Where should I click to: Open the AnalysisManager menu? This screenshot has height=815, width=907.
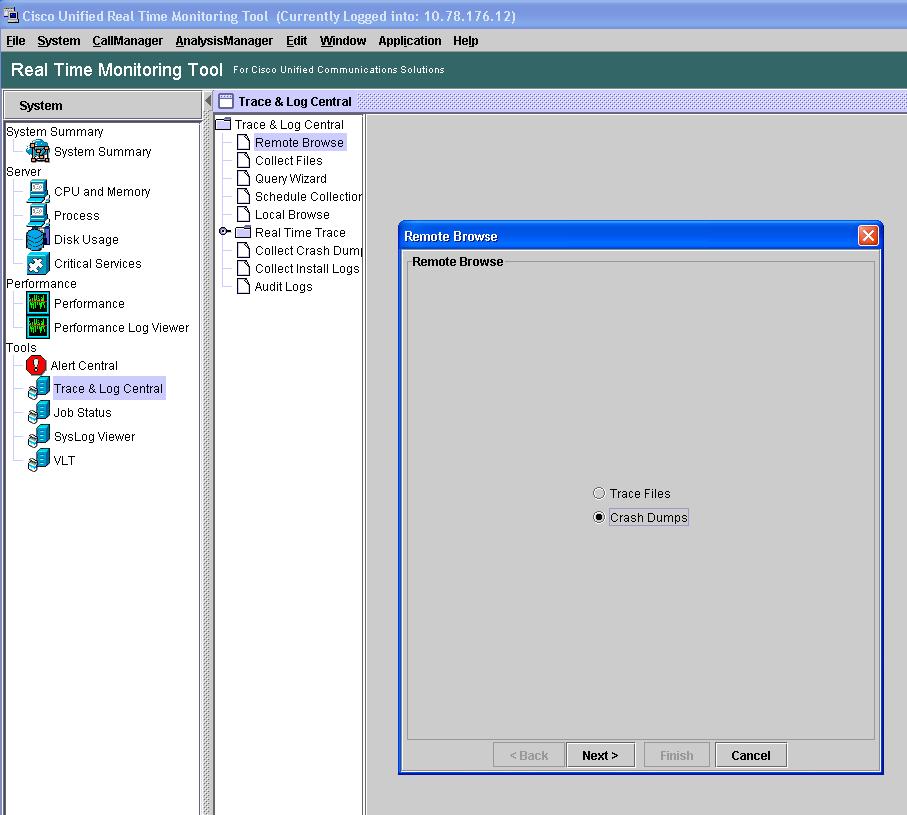tap(224, 40)
